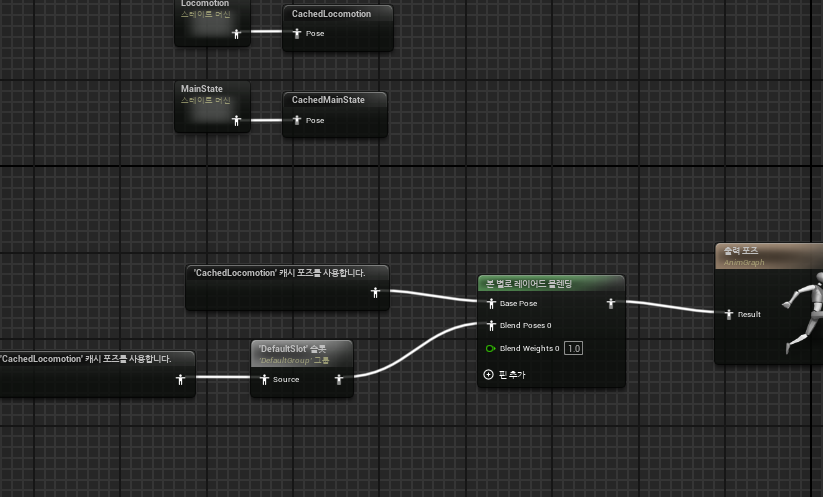Image resolution: width=823 pixels, height=497 pixels.
Task: Click DefaultSlot node Source input pin
Action: (x=265, y=379)
